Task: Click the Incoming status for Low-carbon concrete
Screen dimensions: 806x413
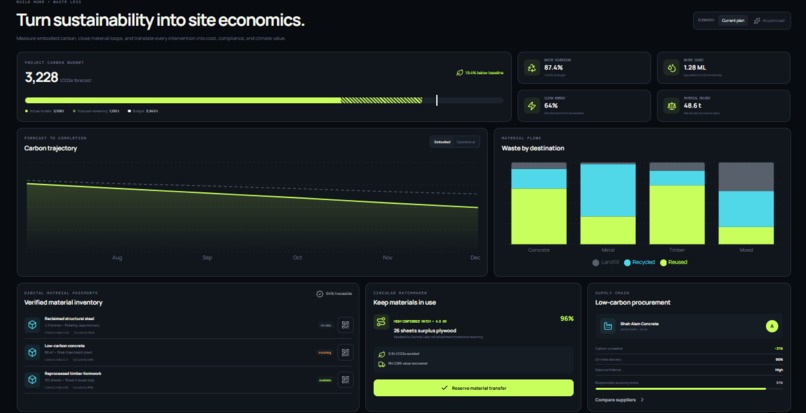Action: click(x=324, y=353)
